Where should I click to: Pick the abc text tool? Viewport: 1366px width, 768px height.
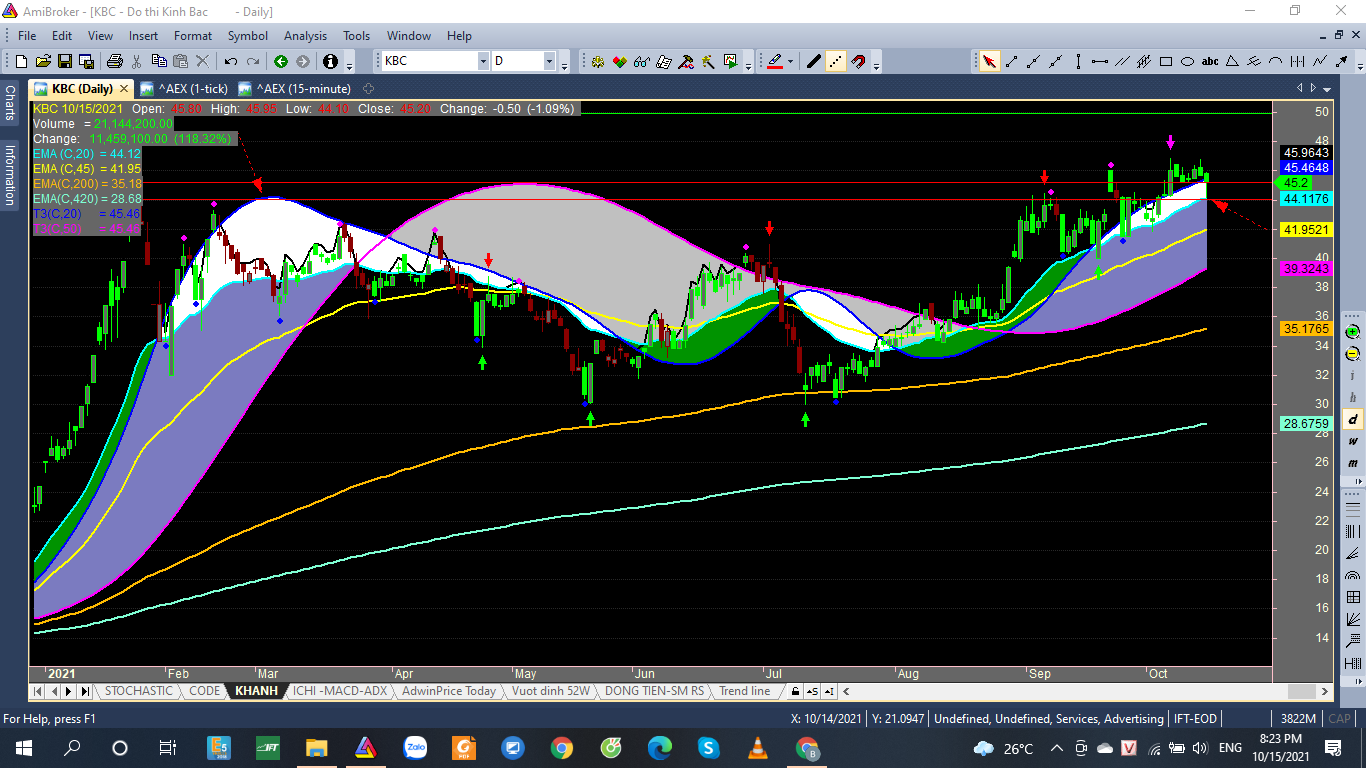click(1210, 61)
